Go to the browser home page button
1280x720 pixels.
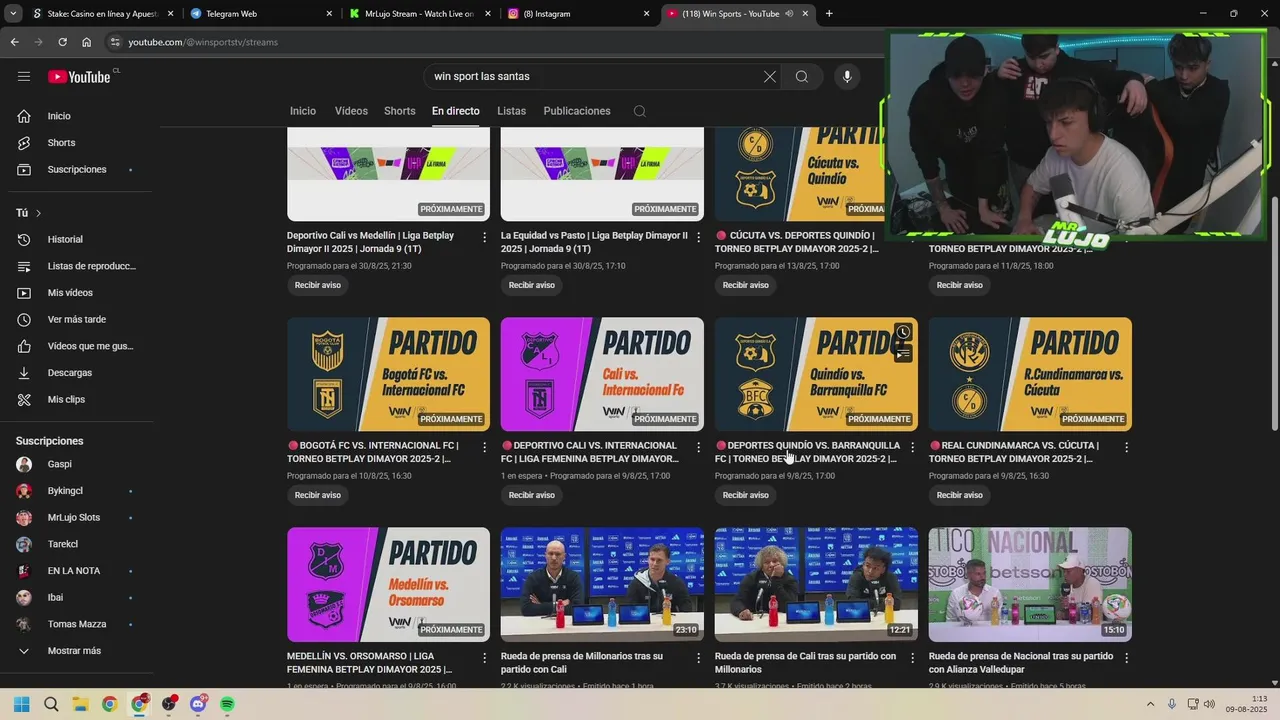click(x=86, y=42)
